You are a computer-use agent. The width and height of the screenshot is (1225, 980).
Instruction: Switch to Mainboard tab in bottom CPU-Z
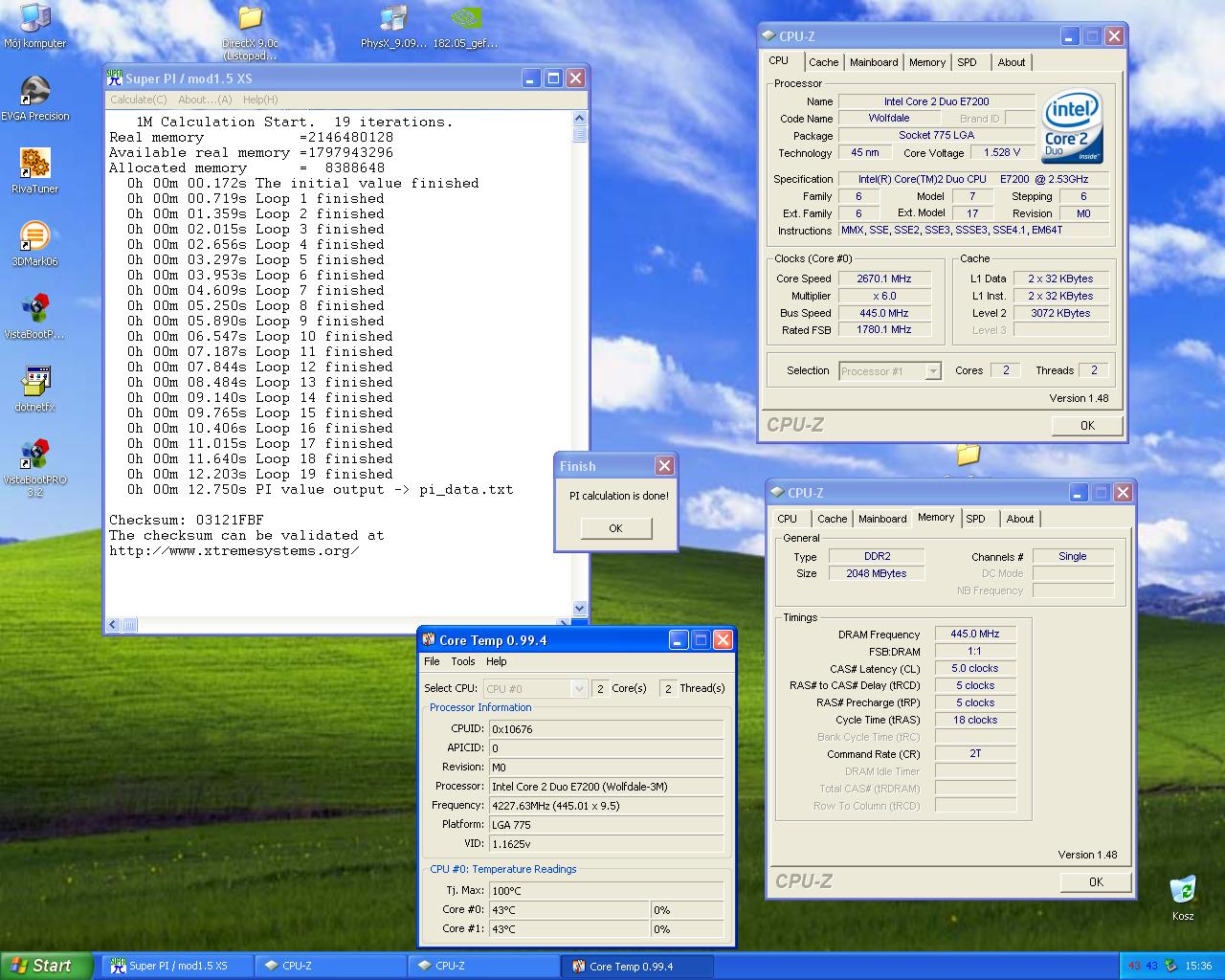[x=882, y=519]
